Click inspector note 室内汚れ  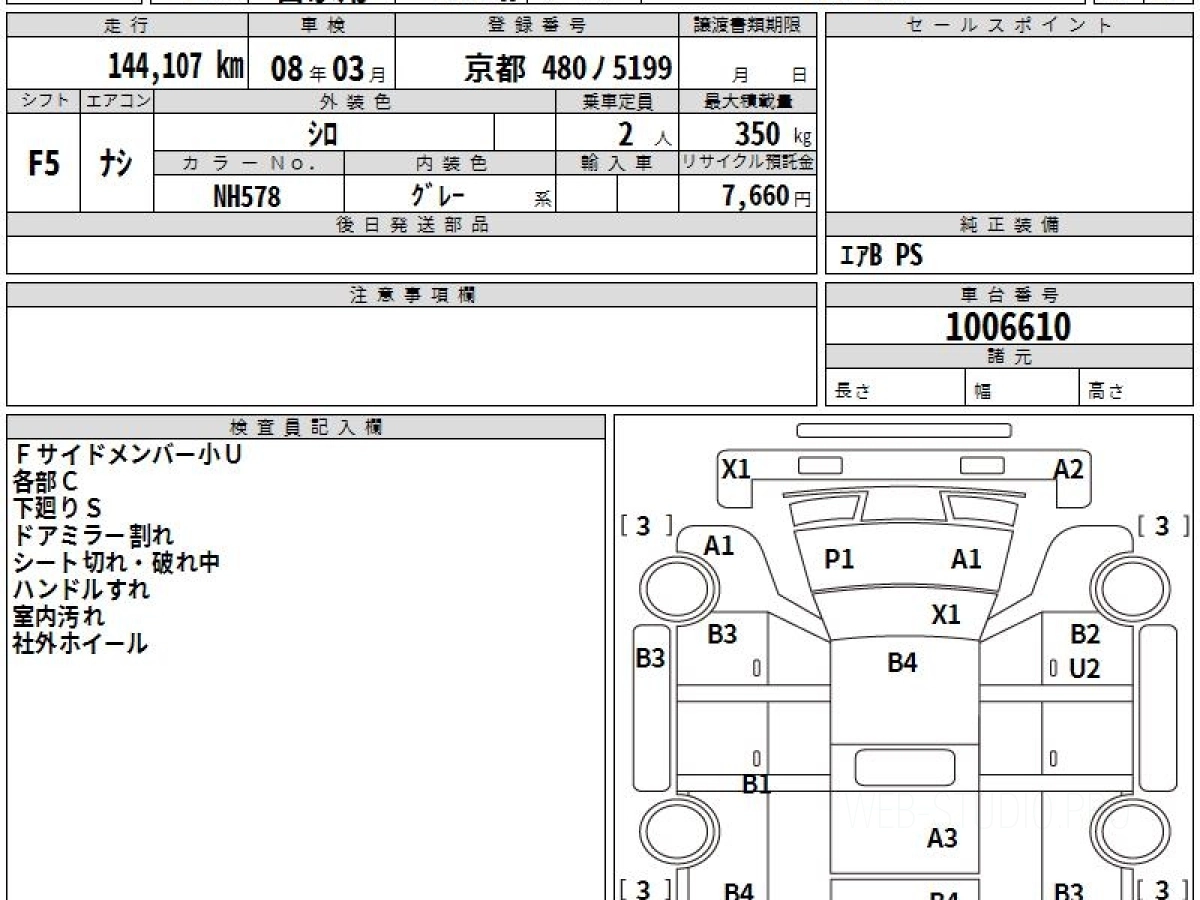(58, 616)
